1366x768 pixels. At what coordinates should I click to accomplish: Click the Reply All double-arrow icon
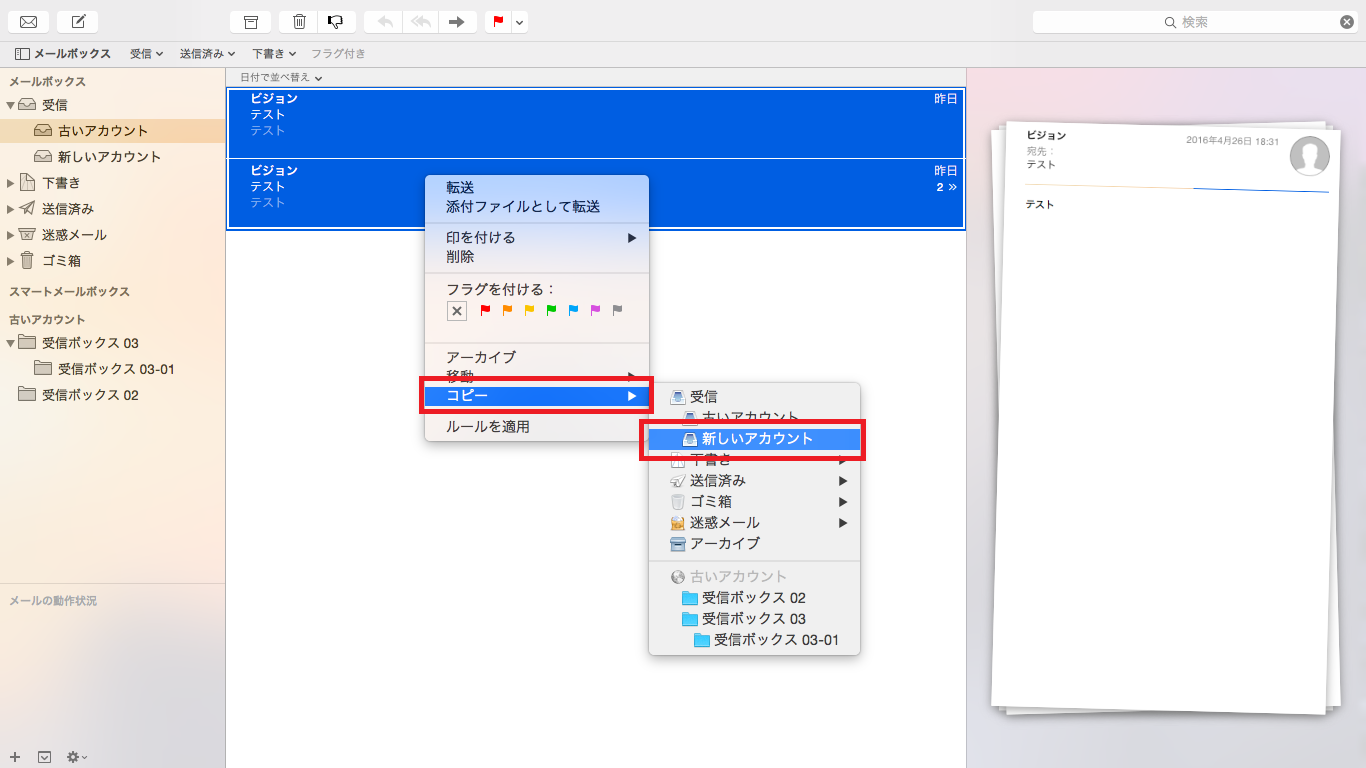click(x=420, y=22)
